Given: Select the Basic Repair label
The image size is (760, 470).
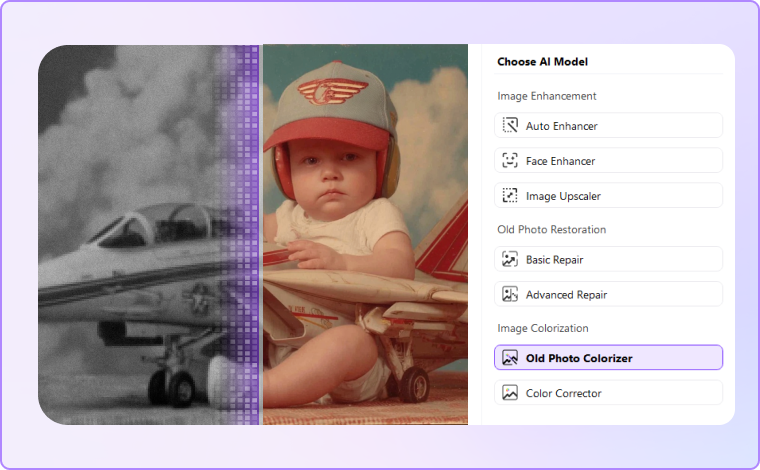Looking at the screenshot, I should coord(554,260).
